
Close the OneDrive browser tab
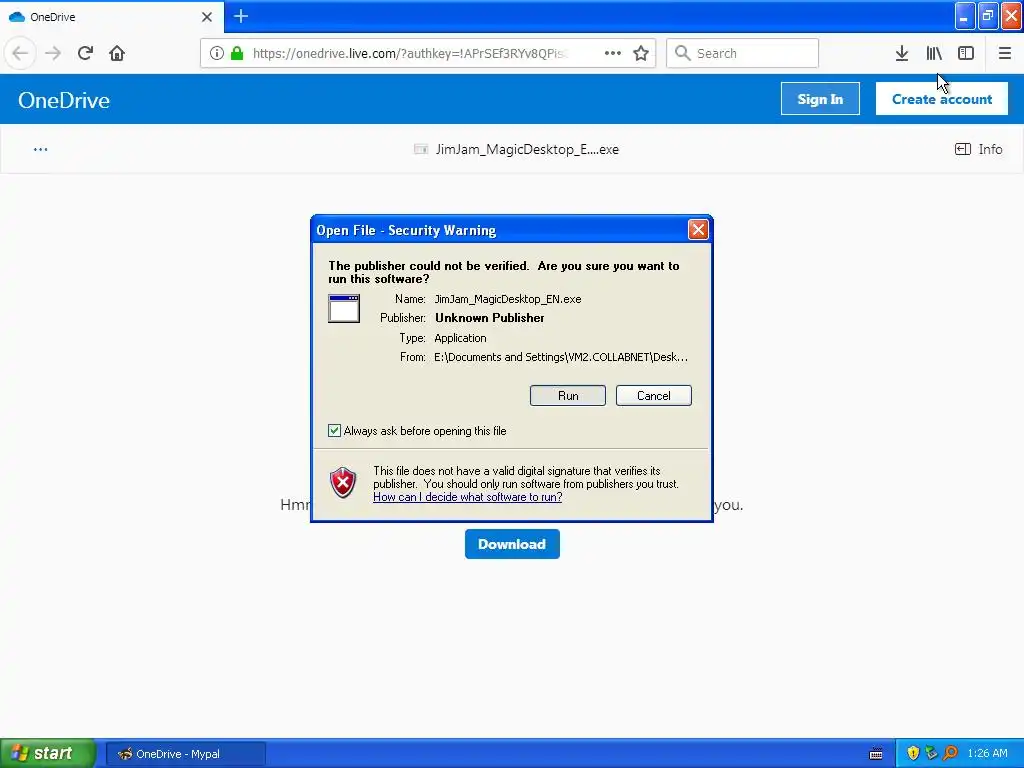(206, 17)
